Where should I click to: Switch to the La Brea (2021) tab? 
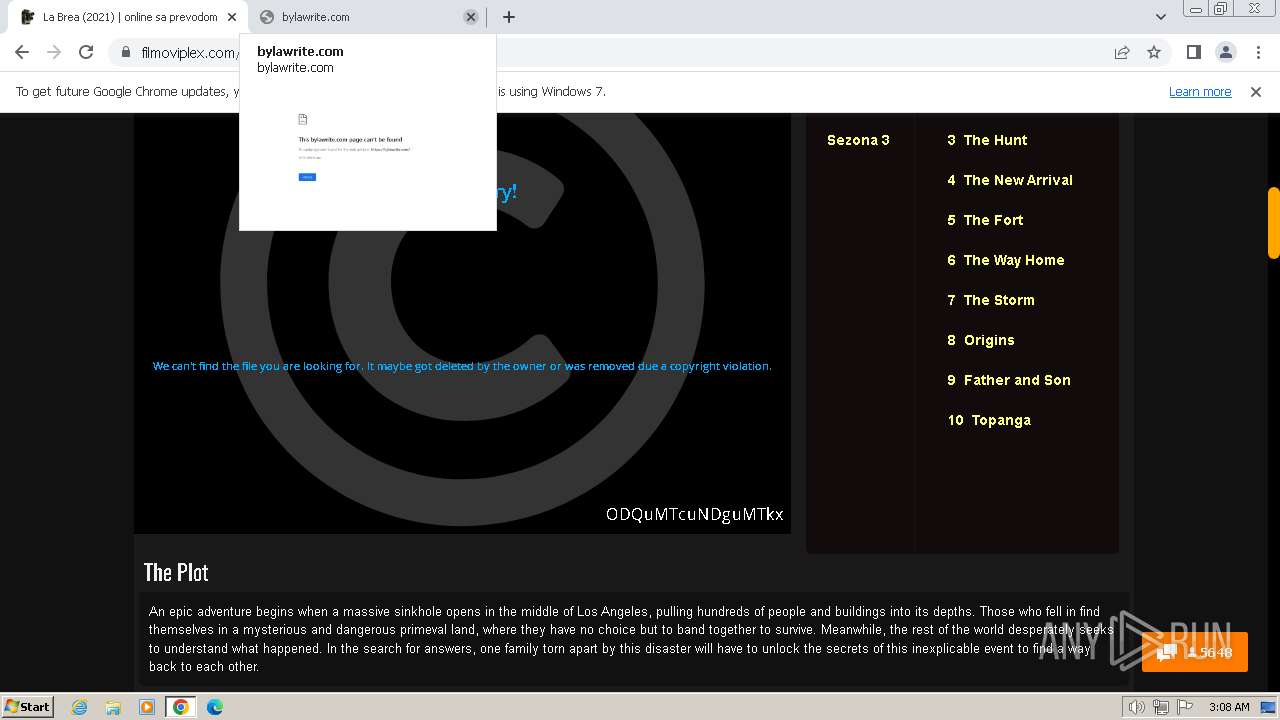[x=127, y=17]
